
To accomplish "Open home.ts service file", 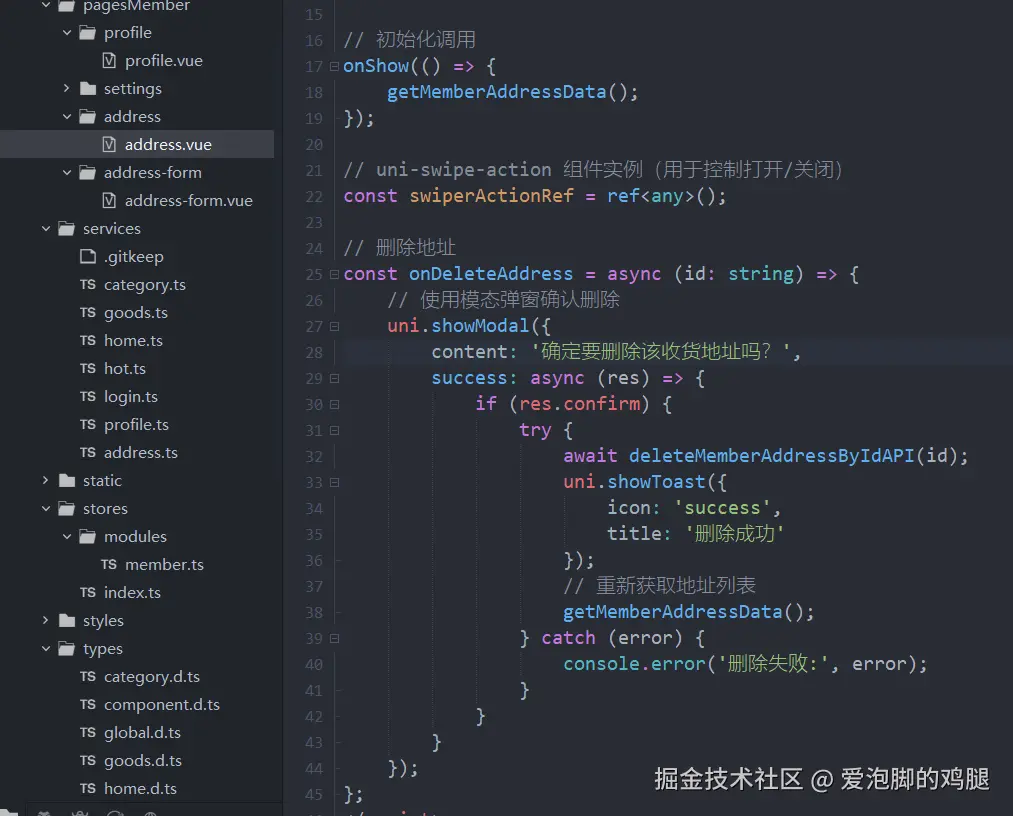I will coord(133,340).
